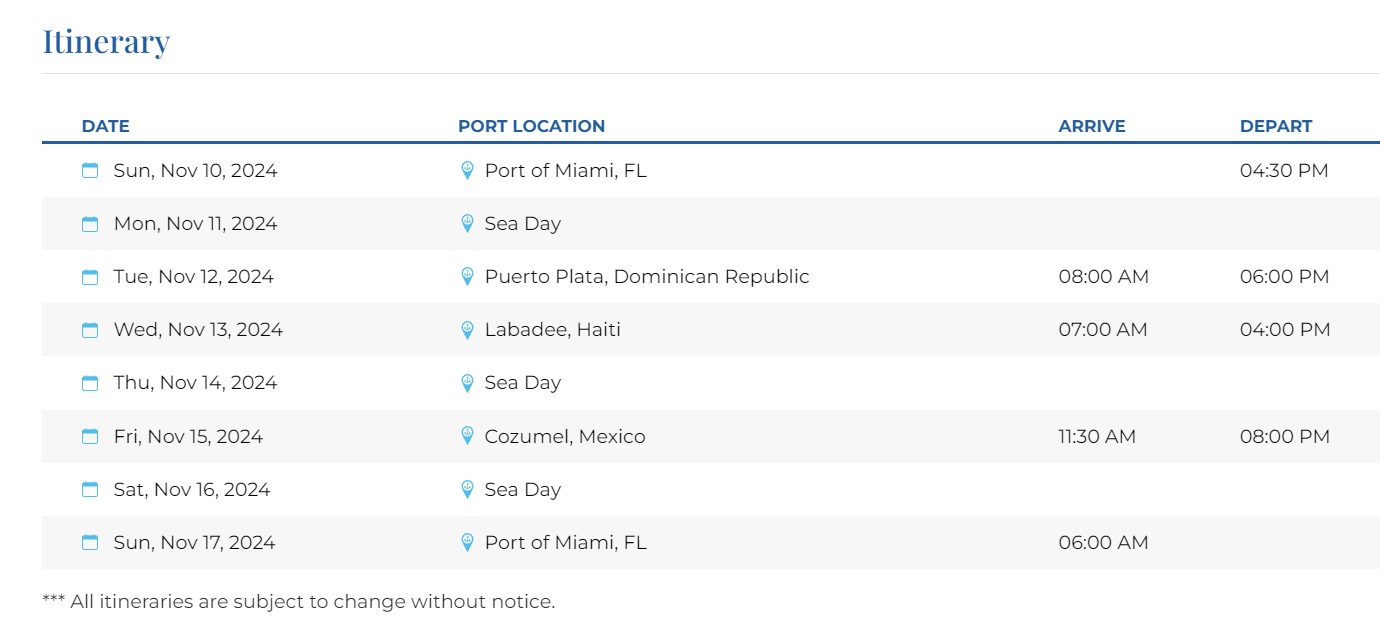Click the Wed, Nov 13, 2024 date text
Viewport: 1380px width, 620px height.
point(198,330)
